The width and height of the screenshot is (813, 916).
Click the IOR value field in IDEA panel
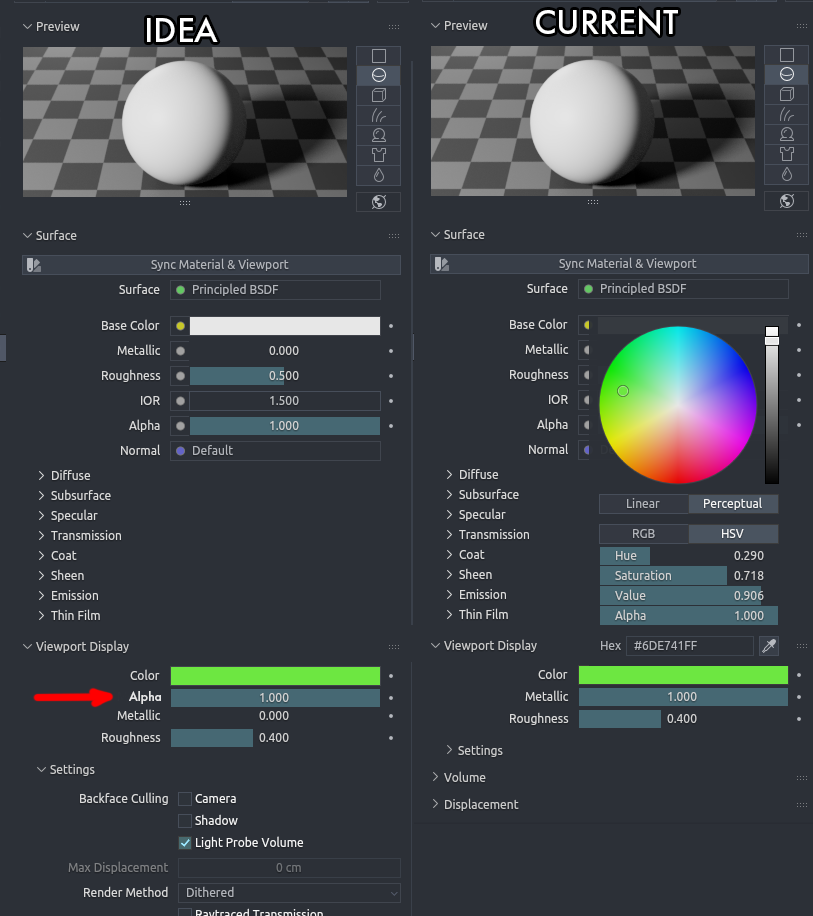(x=284, y=401)
